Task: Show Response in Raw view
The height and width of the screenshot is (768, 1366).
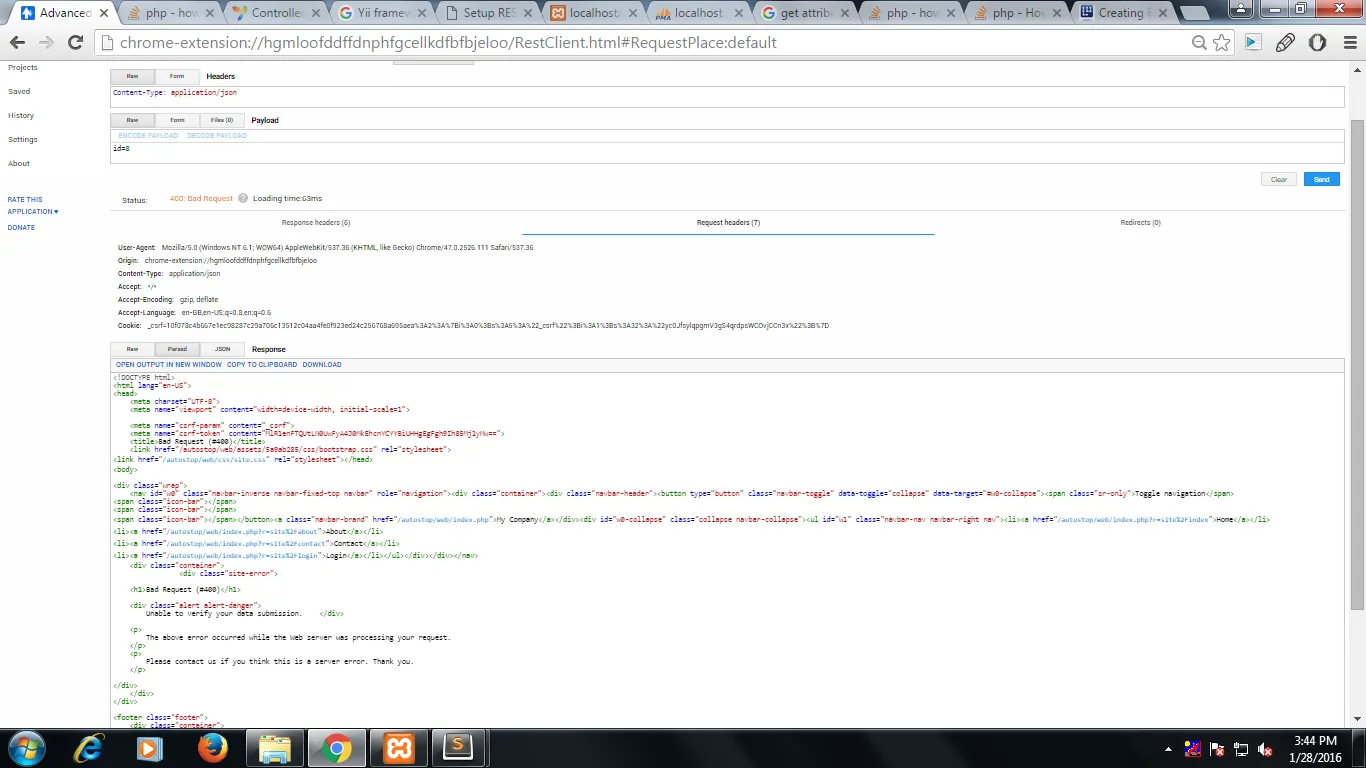Action: coord(132,349)
